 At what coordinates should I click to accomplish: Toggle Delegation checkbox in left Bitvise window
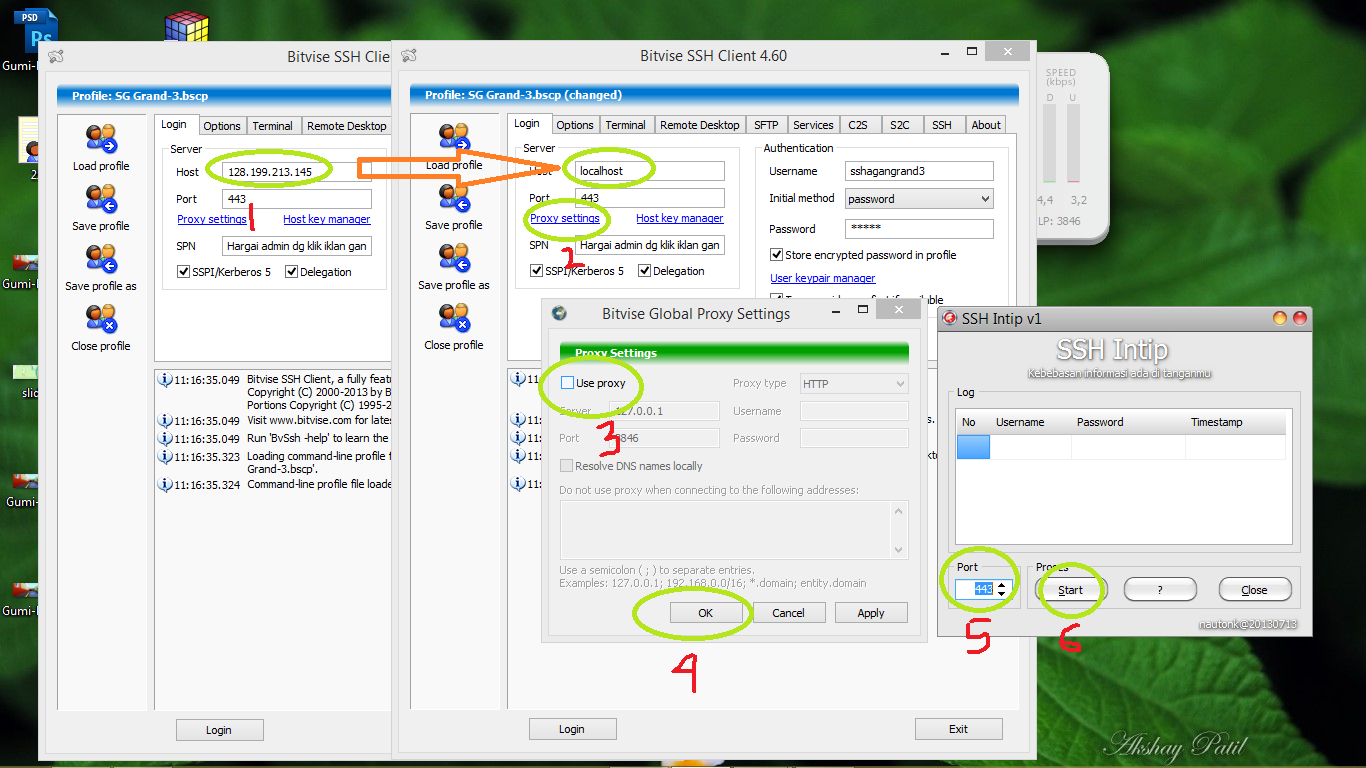(292, 272)
